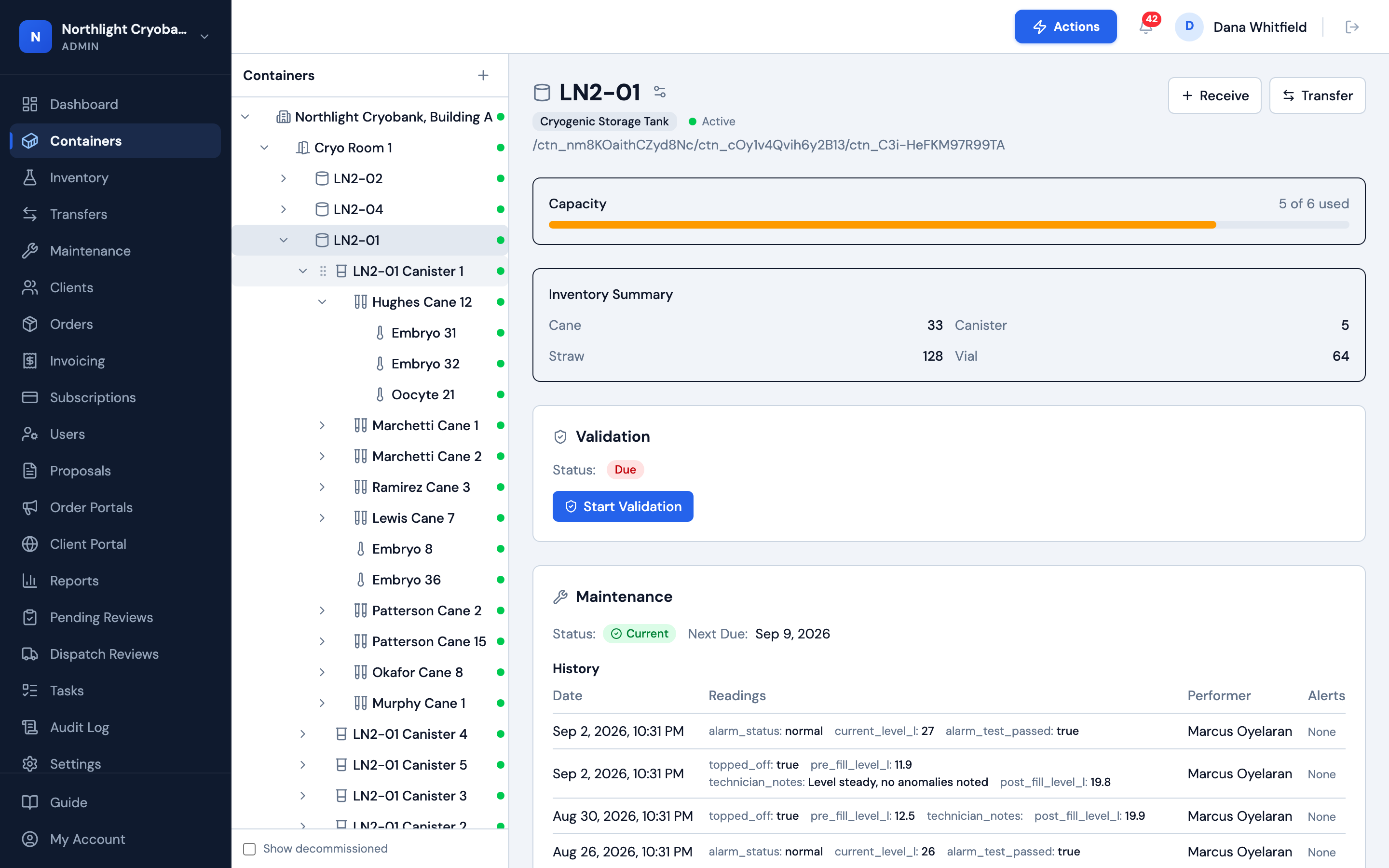Select LN2-01 Canister 5 tree row
Image resolution: width=1389 pixels, height=868 pixels.
click(x=370, y=765)
